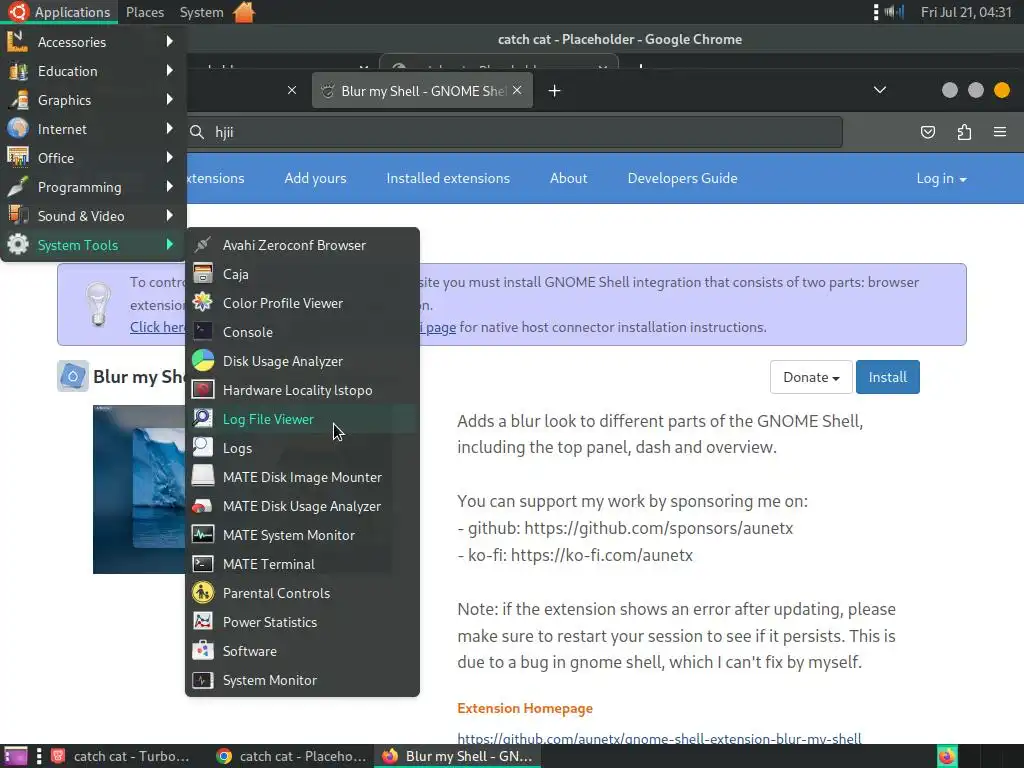Click the Hardware Locality lstopo icon

point(202,390)
